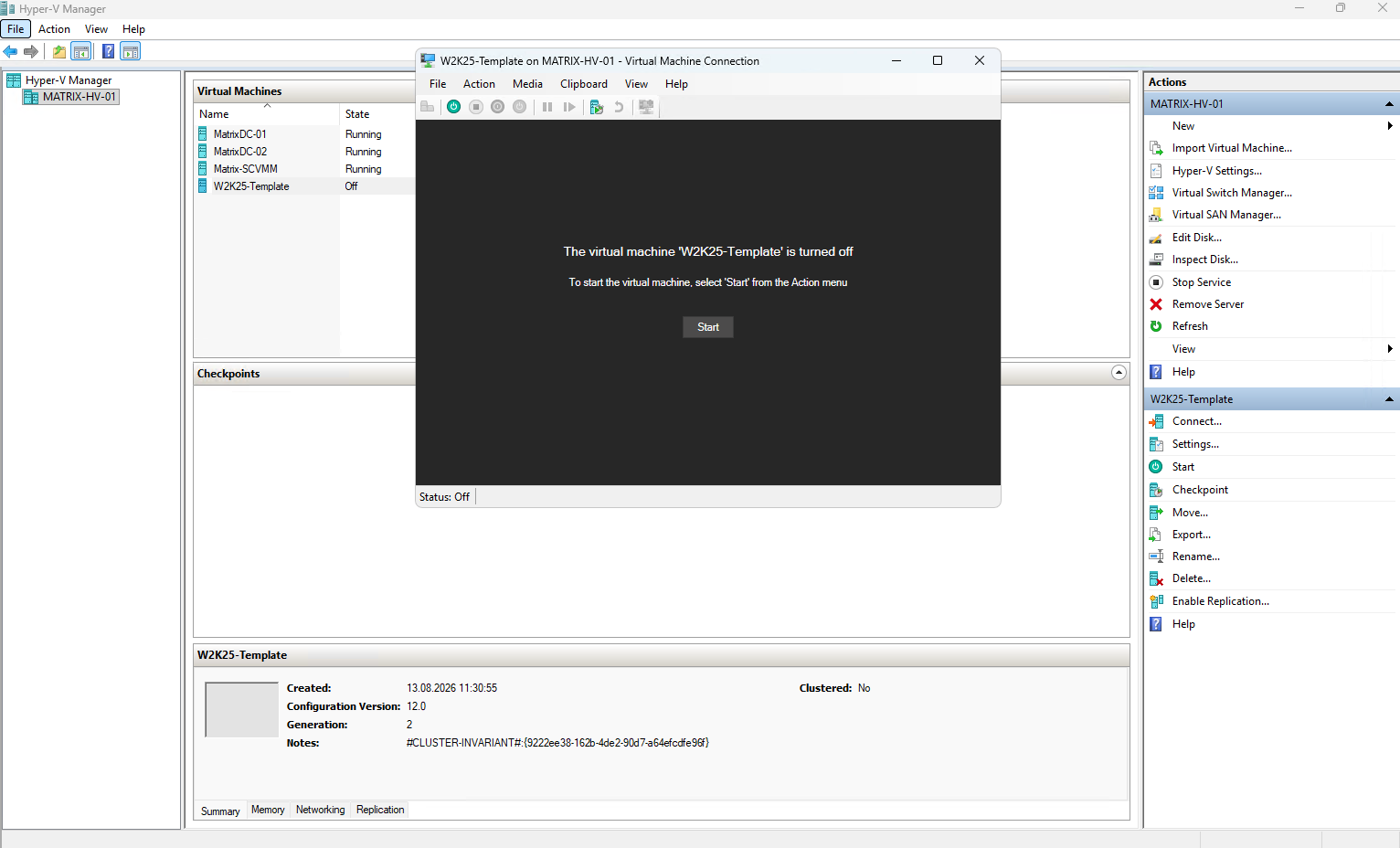The width and height of the screenshot is (1400, 848).
Task: Open the Media menu in VM Connection
Action: coord(527,84)
